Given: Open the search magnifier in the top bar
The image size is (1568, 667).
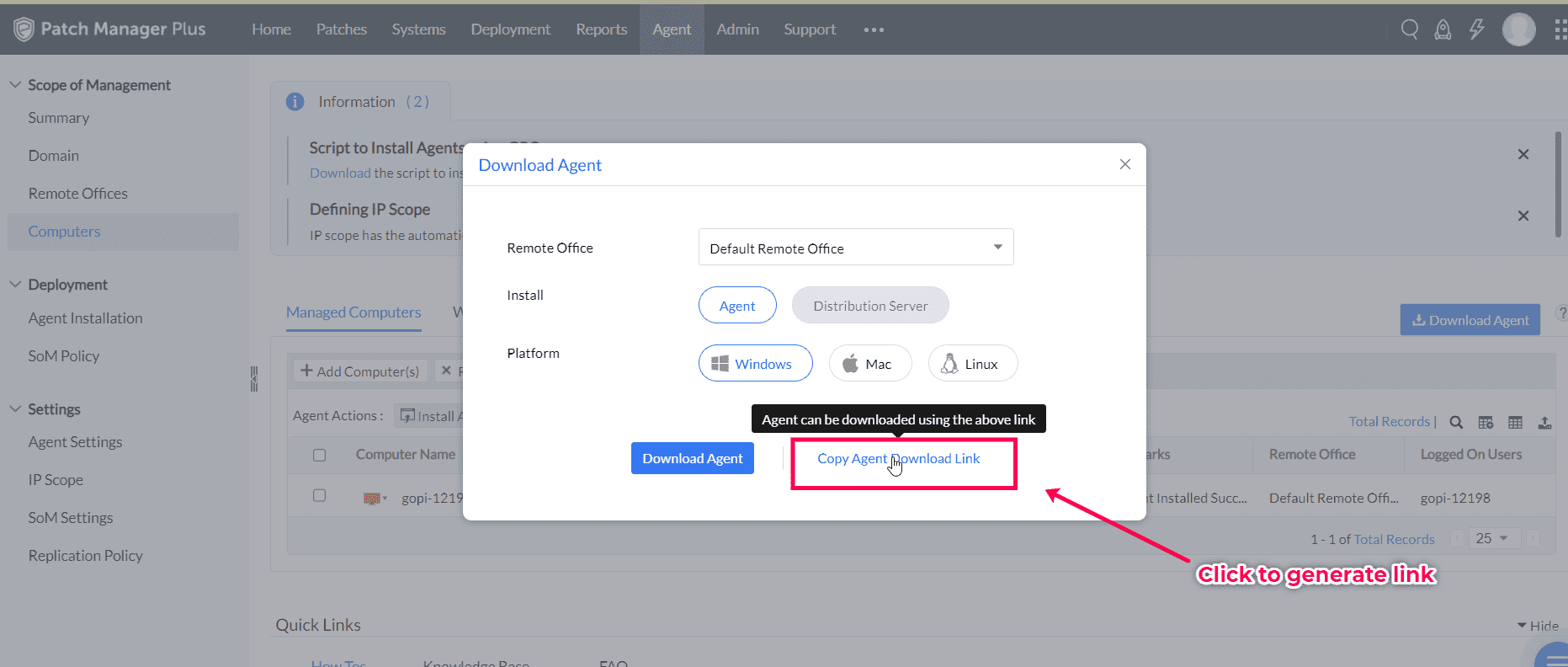Looking at the screenshot, I should [1410, 29].
